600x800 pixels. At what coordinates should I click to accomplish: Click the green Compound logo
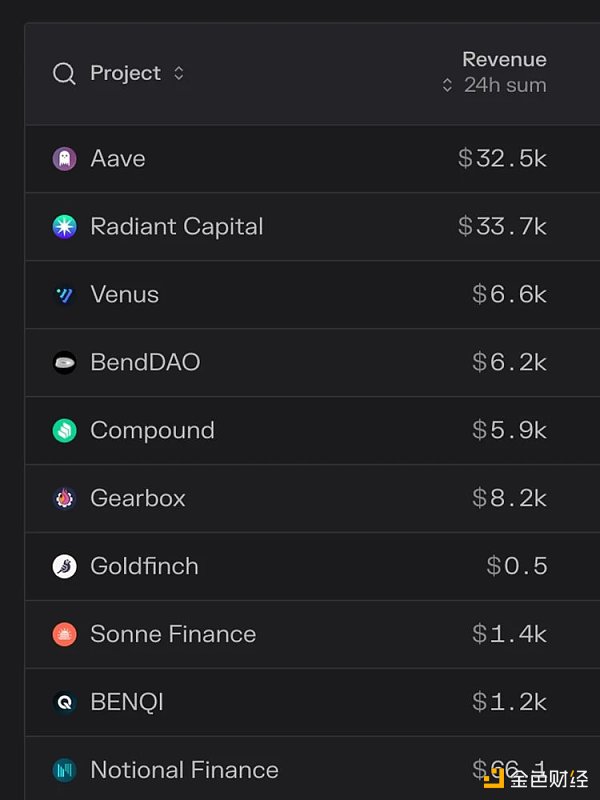click(65, 431)
